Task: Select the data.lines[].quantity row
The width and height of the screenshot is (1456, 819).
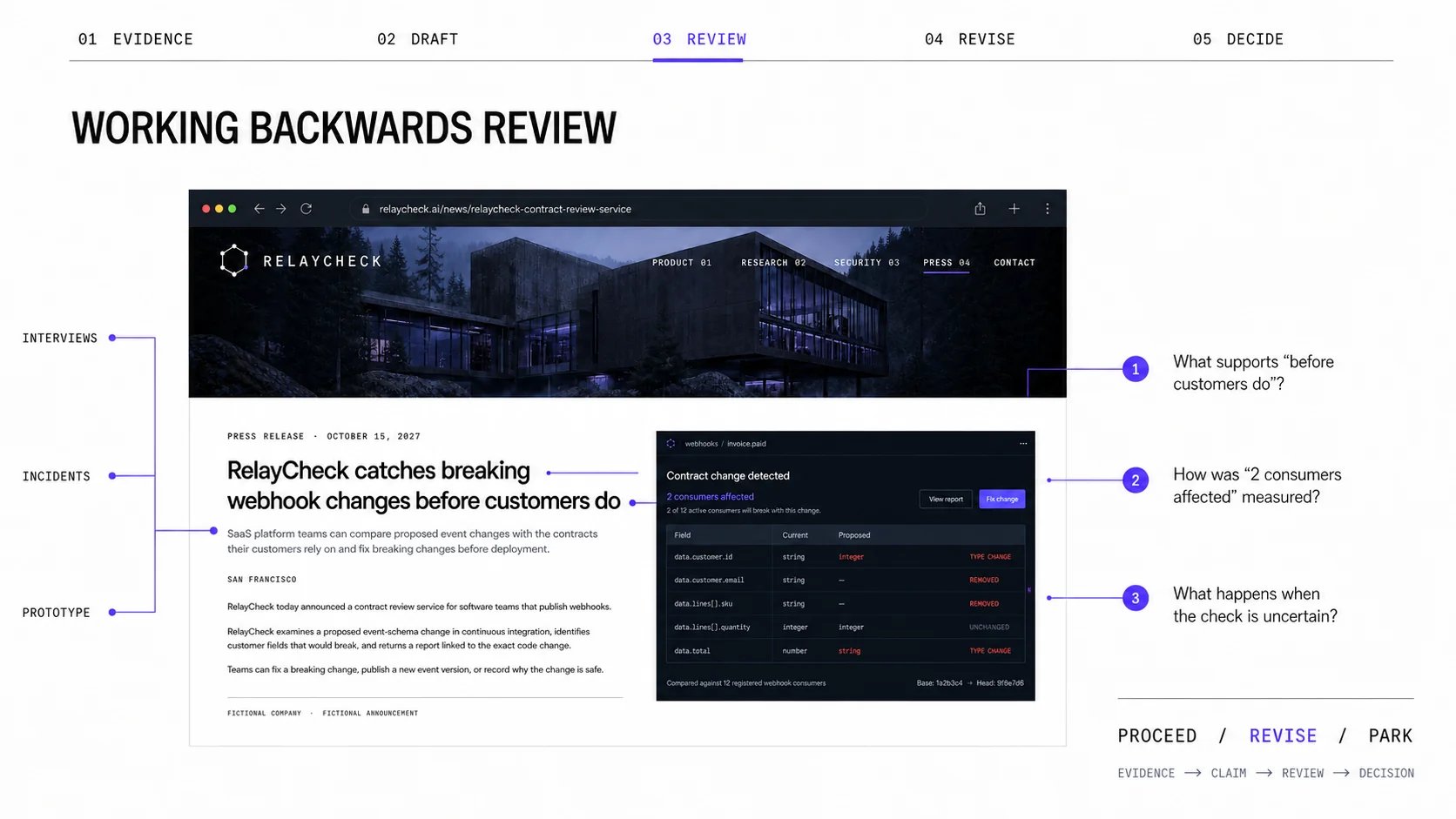Action: [x=846, y=628]
